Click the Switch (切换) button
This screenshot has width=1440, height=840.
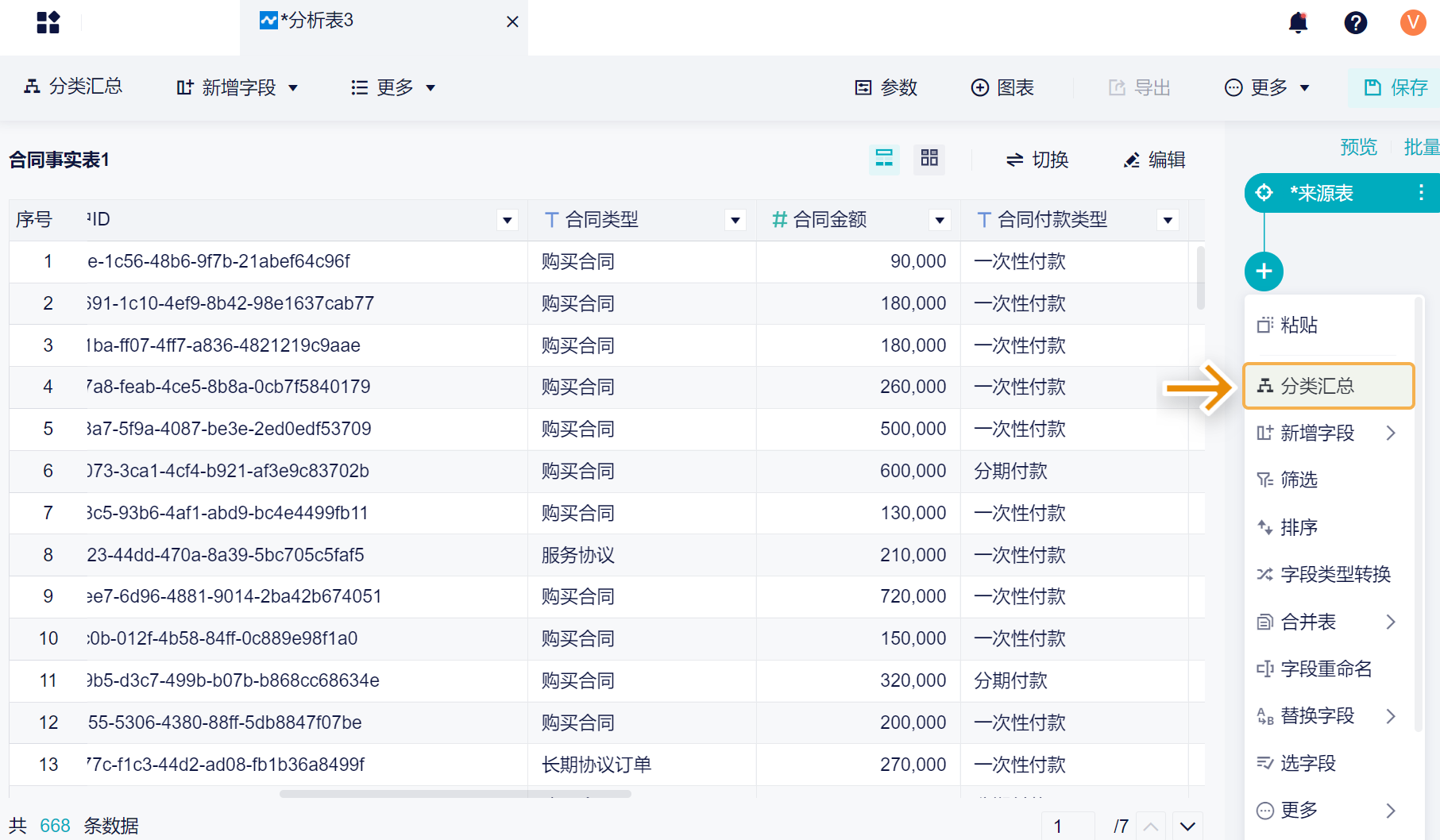pos(1037,160)
